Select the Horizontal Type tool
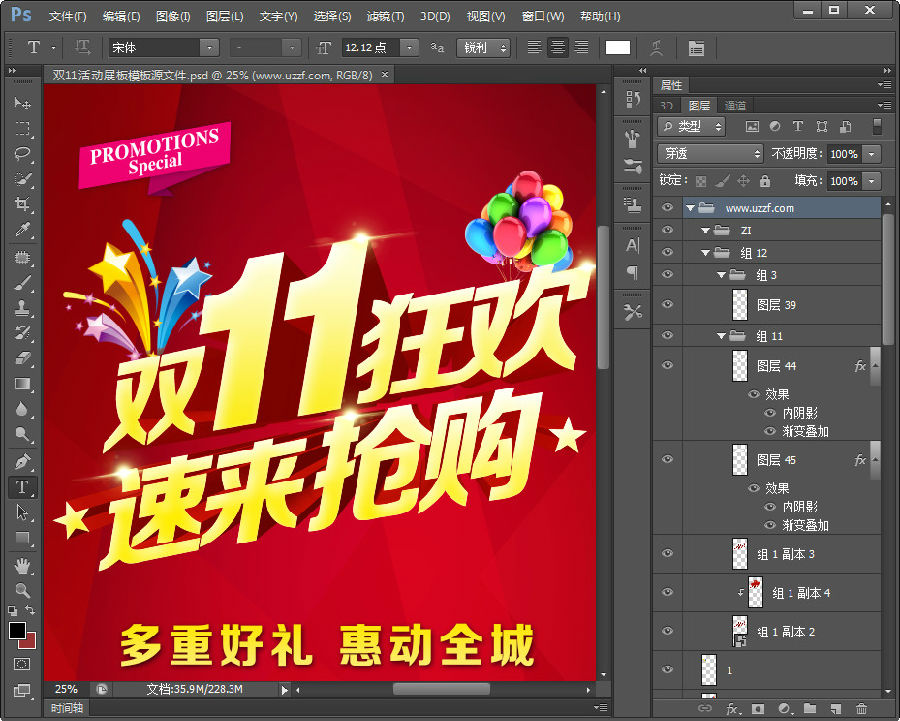Image resolution: width=900 pixels, height=721 pixels. (22, 487)
